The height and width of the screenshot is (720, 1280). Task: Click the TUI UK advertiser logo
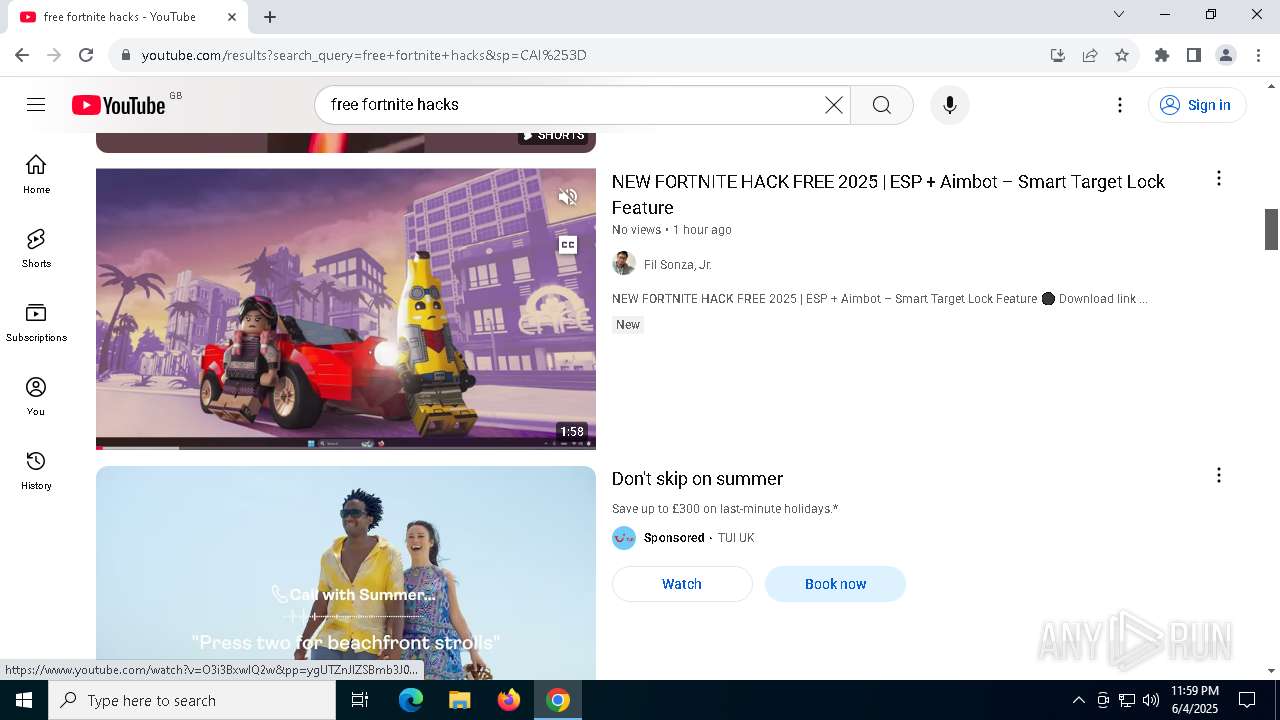click(624, 538)
